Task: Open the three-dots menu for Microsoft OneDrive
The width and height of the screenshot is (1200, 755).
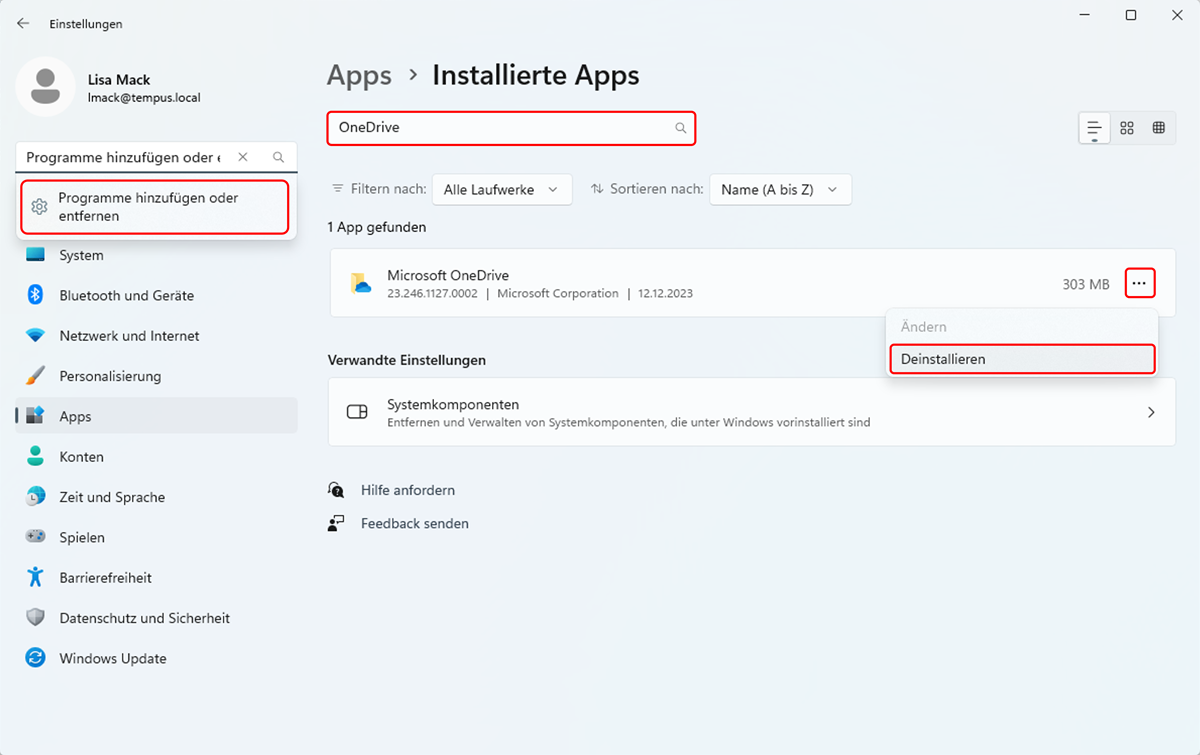Action: [1140, 284]
